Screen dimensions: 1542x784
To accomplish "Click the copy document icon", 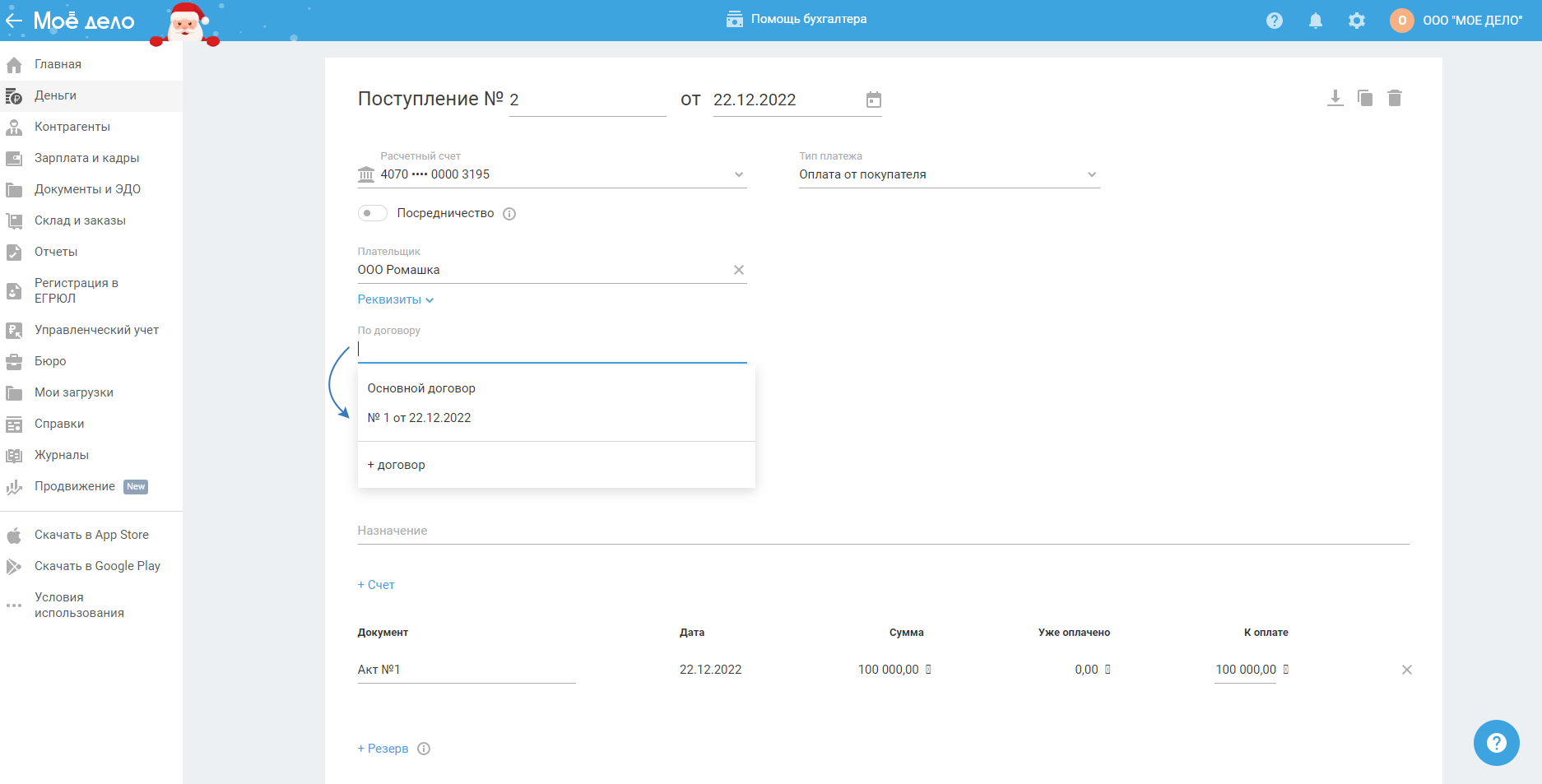I will tap(1365, 99).
